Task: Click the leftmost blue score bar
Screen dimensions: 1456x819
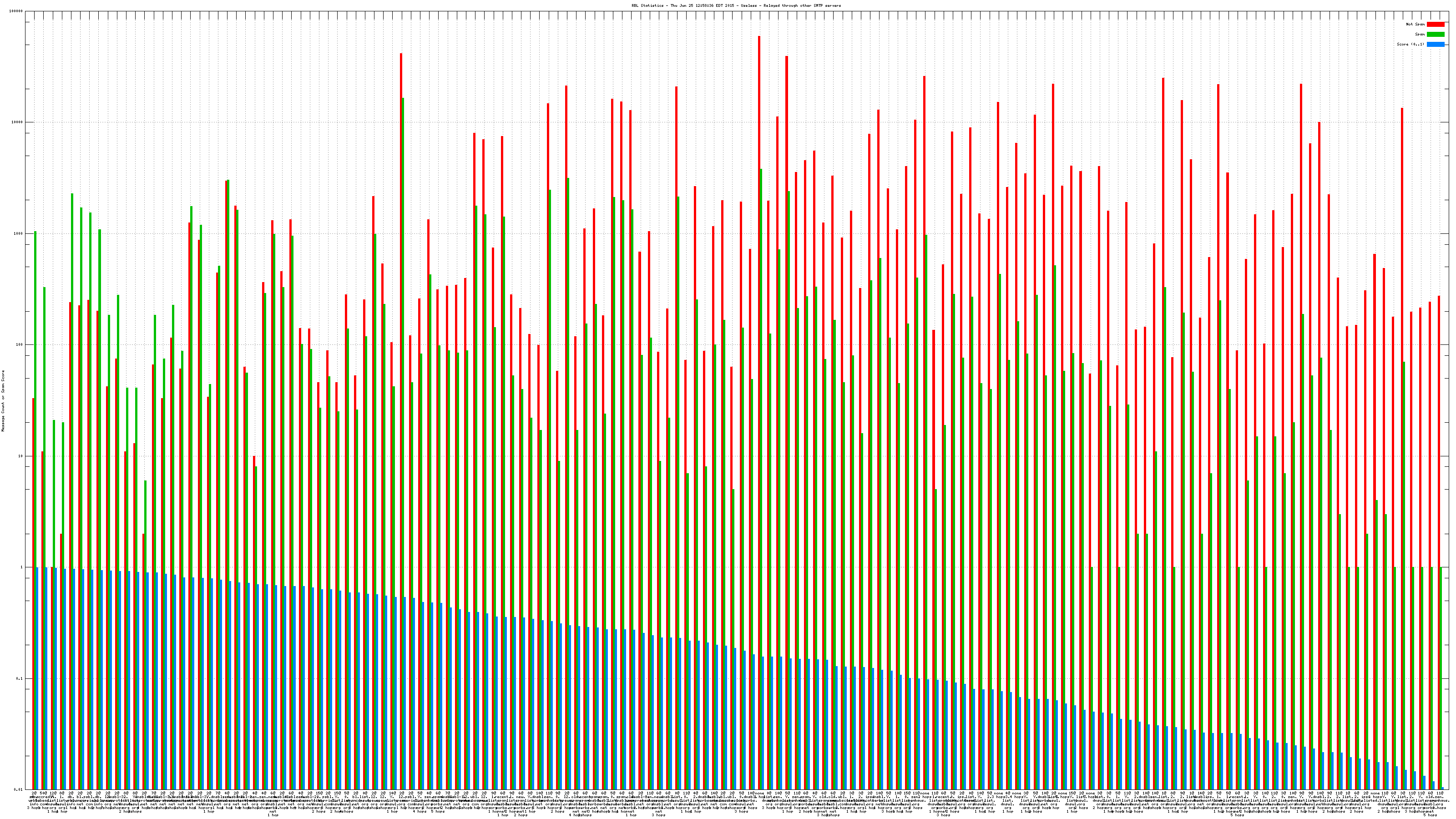Action: click(37, 678)
